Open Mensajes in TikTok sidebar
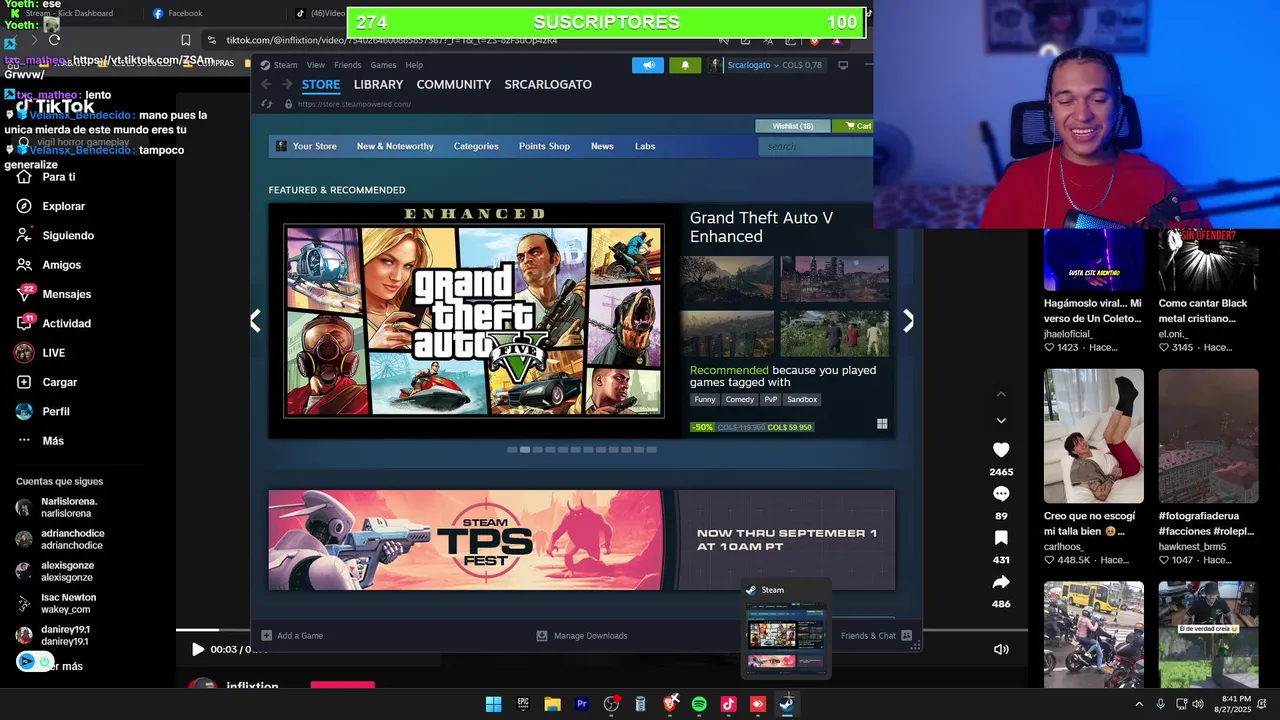 click(53, 294)
